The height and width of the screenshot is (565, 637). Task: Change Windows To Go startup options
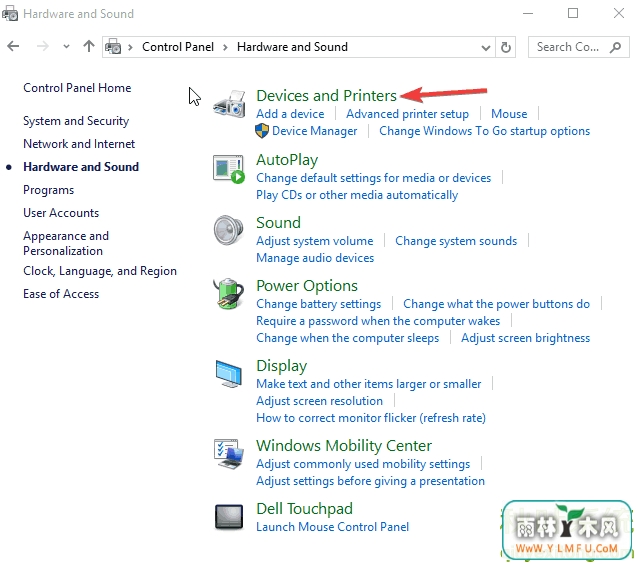pos(484,131)
